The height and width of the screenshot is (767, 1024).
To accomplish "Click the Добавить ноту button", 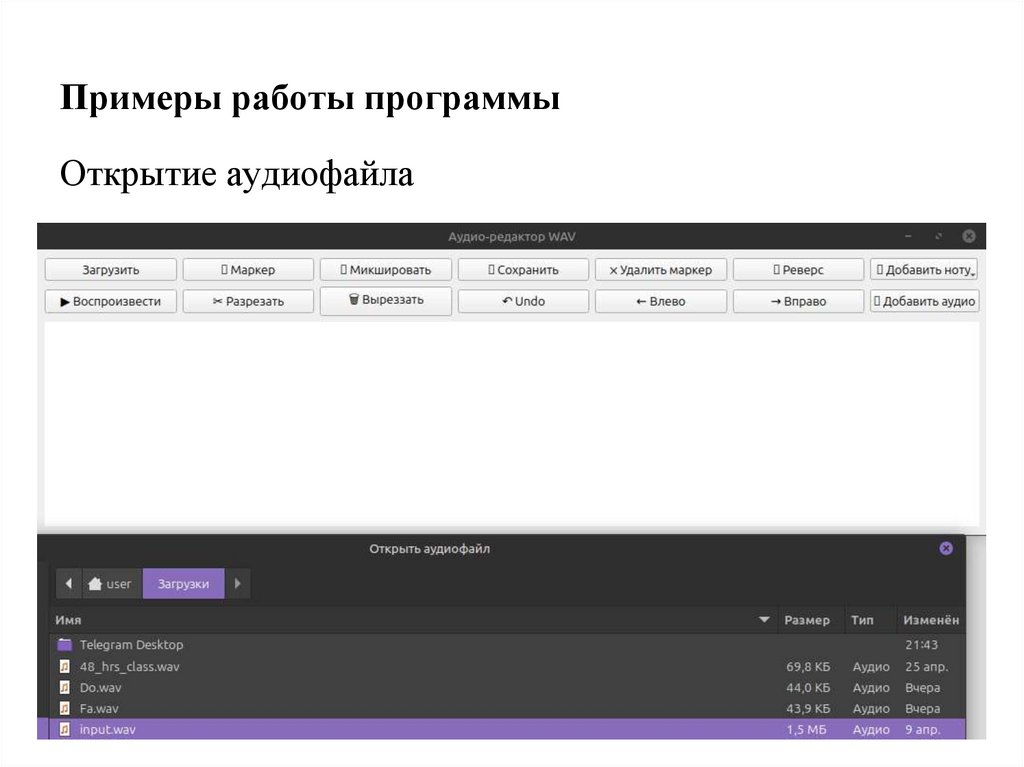I will (x=925, y=270).
